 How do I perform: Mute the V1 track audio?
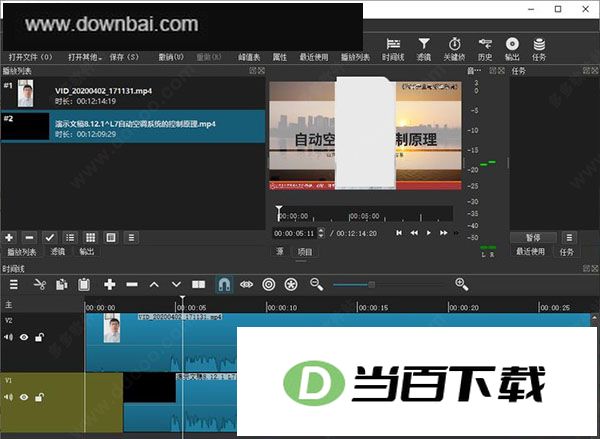click(x=8, y=397)
